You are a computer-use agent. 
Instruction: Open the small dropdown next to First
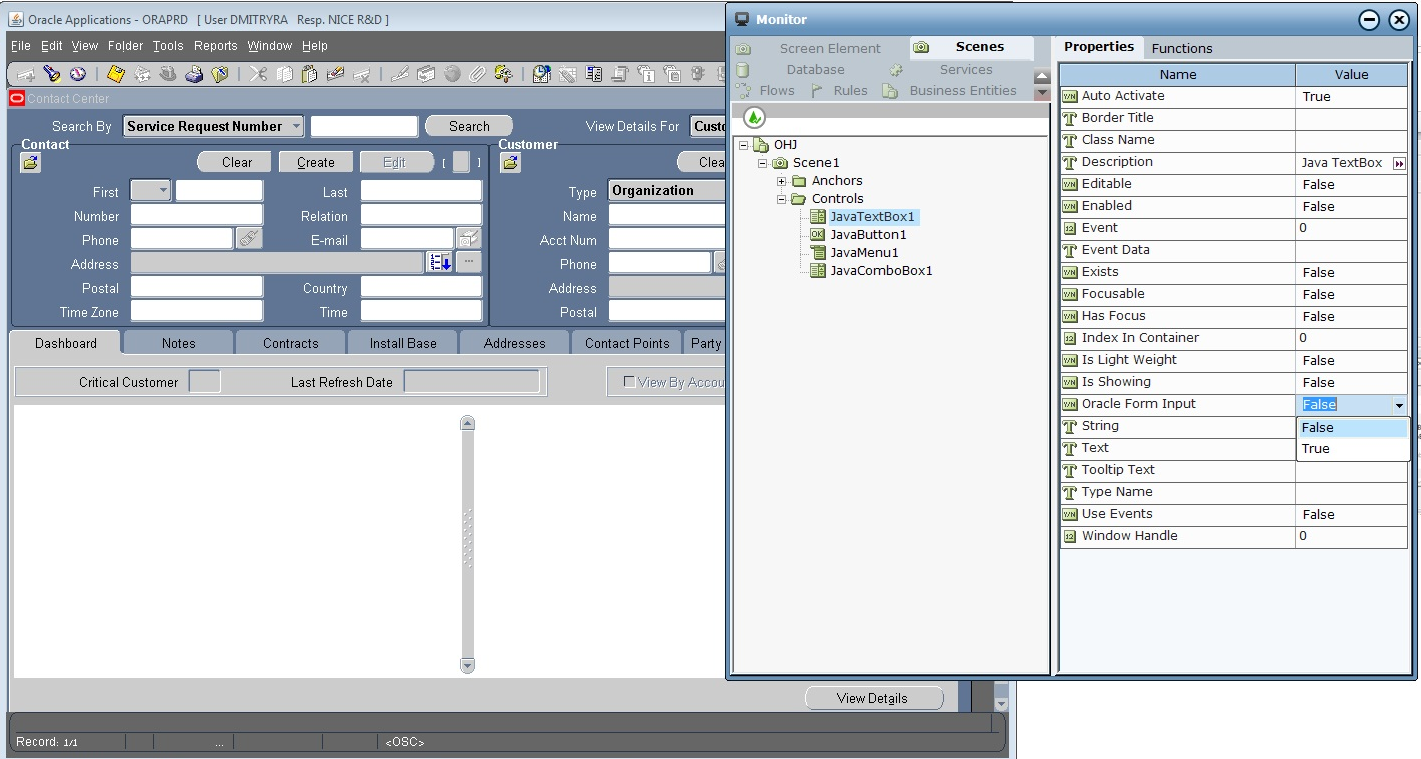point(151,190)
